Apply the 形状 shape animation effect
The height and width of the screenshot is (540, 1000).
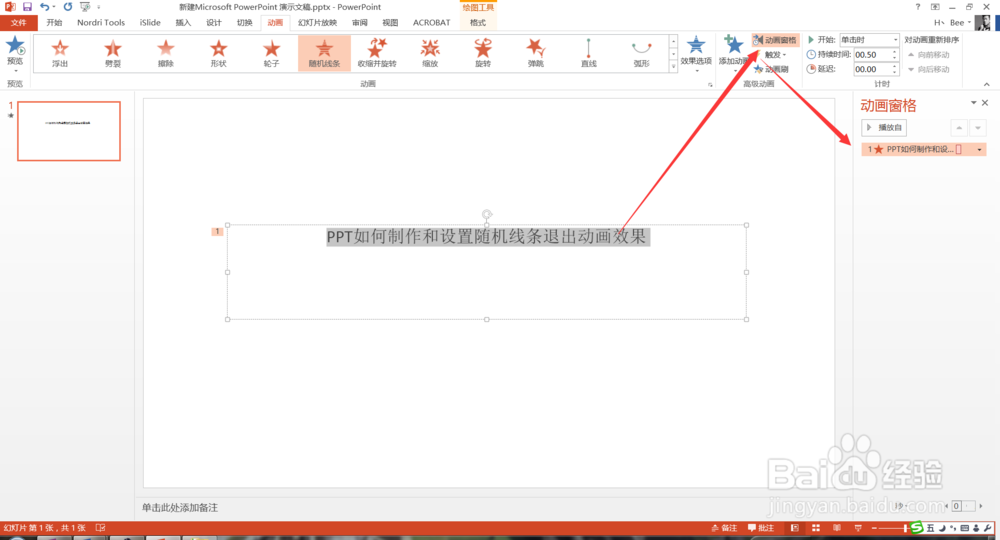(219, 52)
